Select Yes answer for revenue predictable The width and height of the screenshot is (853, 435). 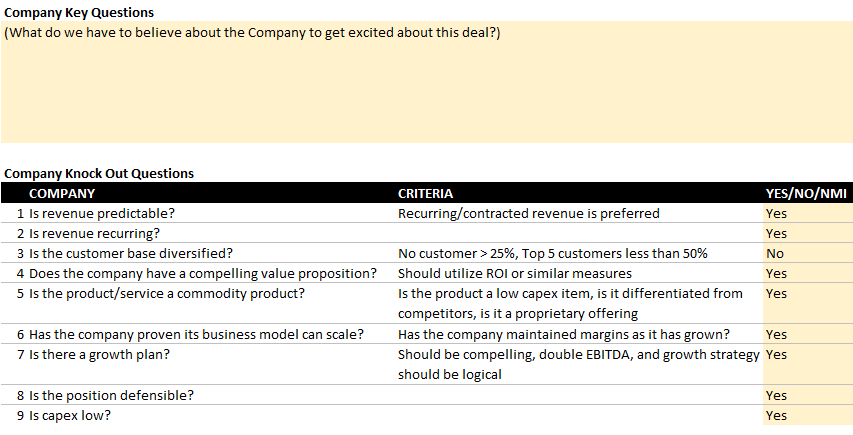pyautogui.click(x=808, y=213)
